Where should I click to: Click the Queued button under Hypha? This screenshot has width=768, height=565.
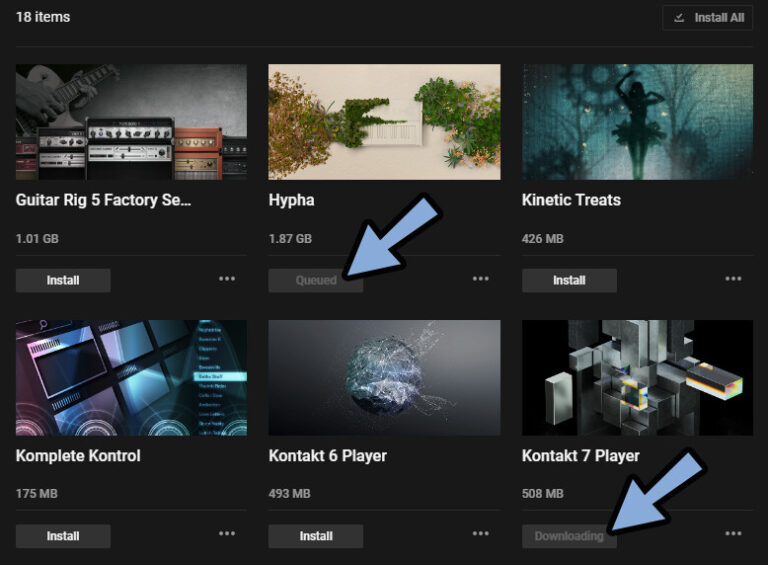(315, 281)
